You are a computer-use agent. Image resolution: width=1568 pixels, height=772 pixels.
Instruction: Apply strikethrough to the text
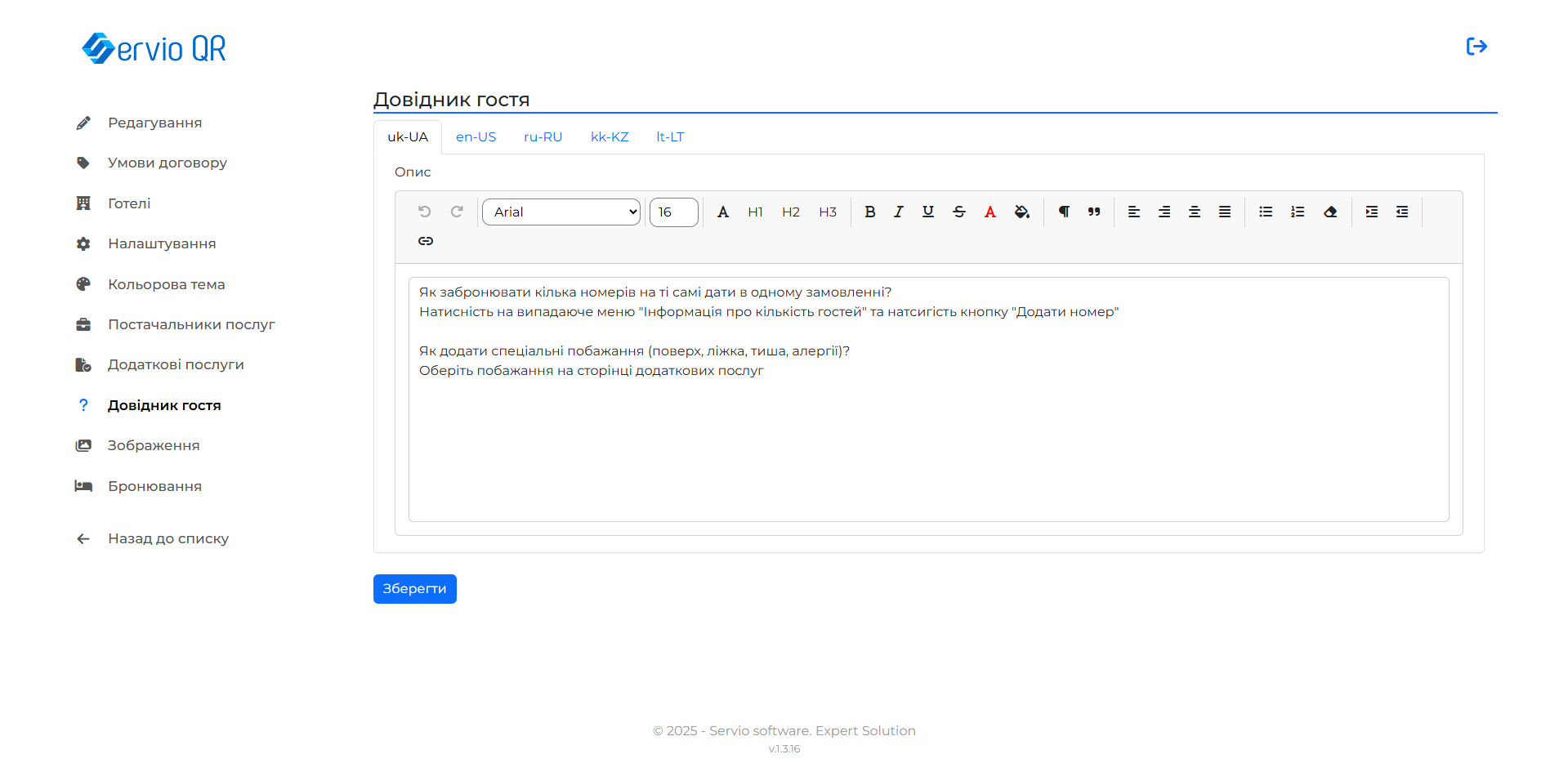click(958, 212)
